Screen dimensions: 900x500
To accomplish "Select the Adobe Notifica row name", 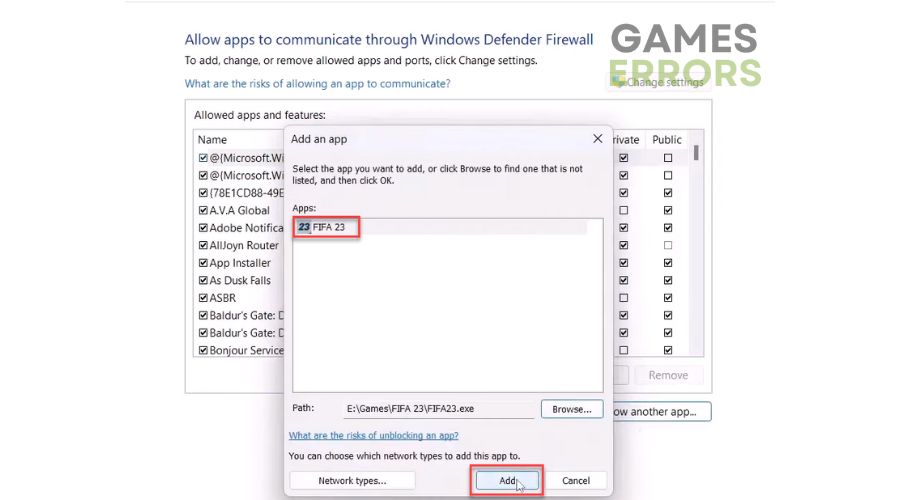I will 246,228.
